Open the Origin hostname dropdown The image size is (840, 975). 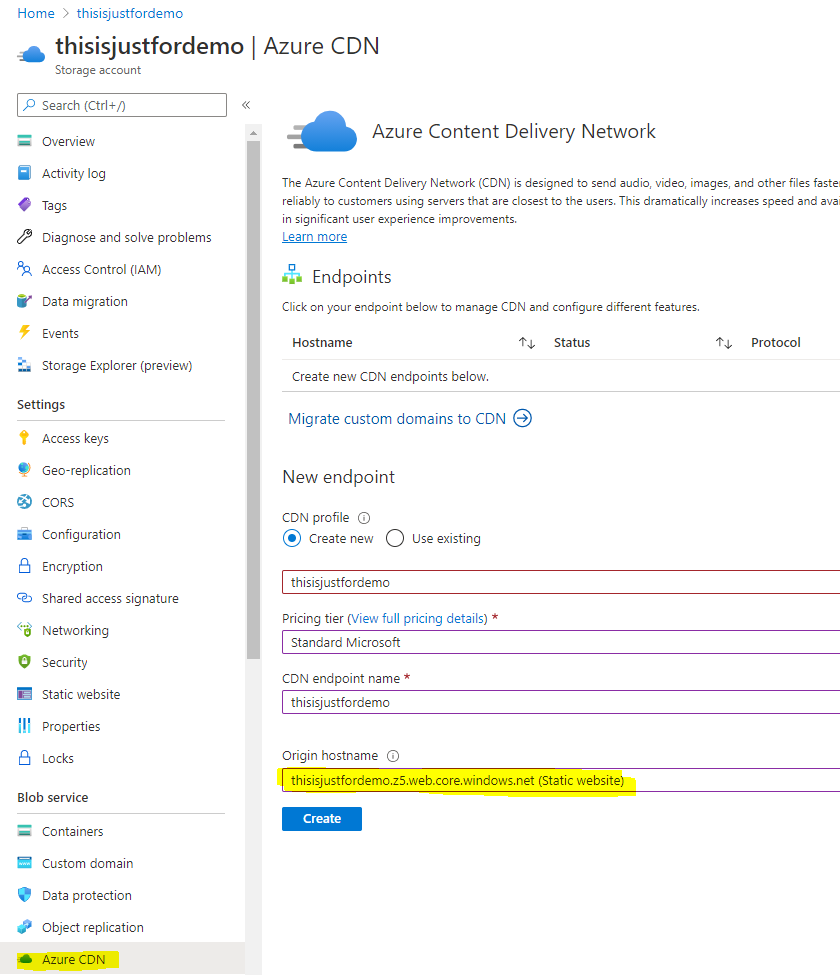tap(561, 780)
